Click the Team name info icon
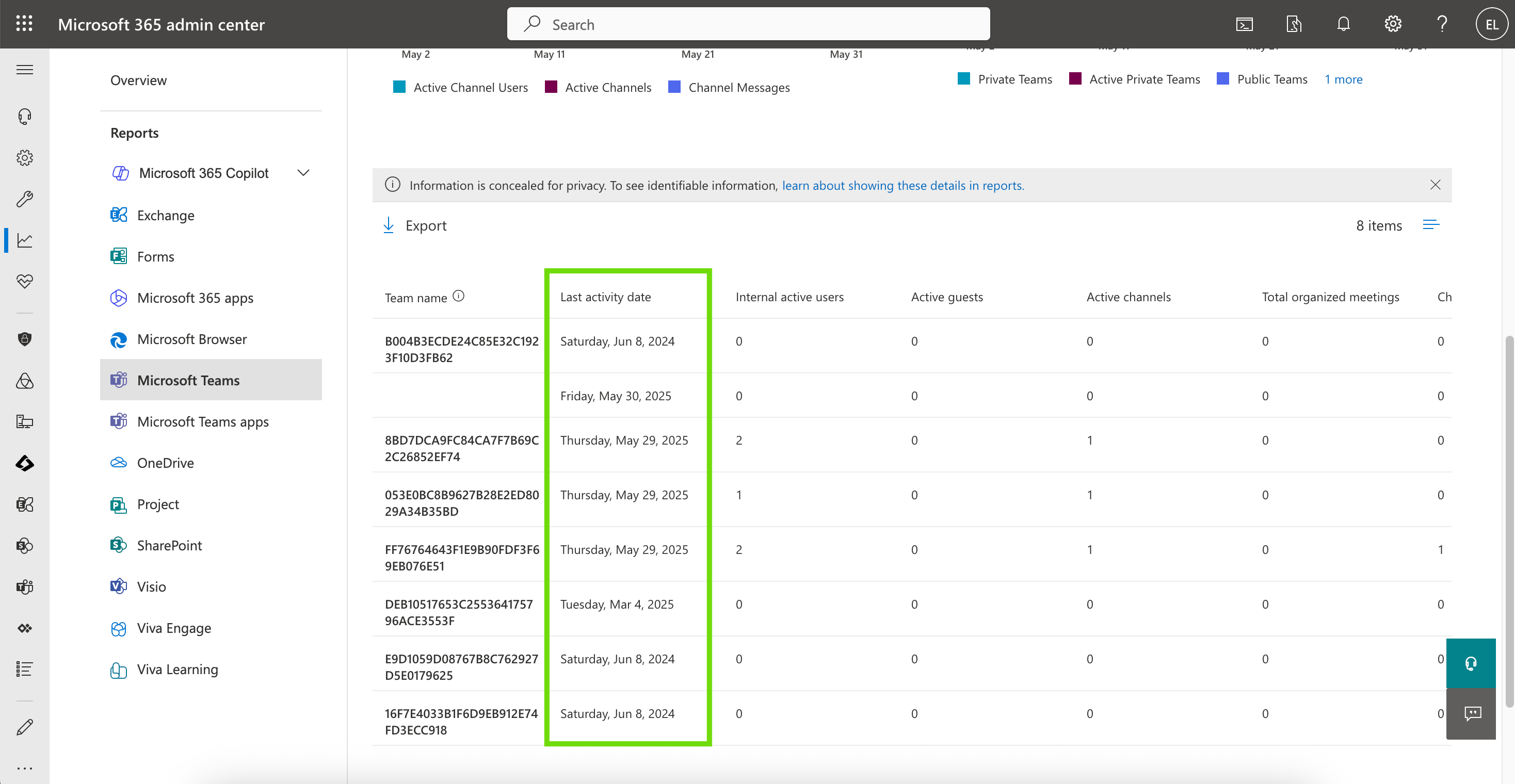 coord(459,296)
